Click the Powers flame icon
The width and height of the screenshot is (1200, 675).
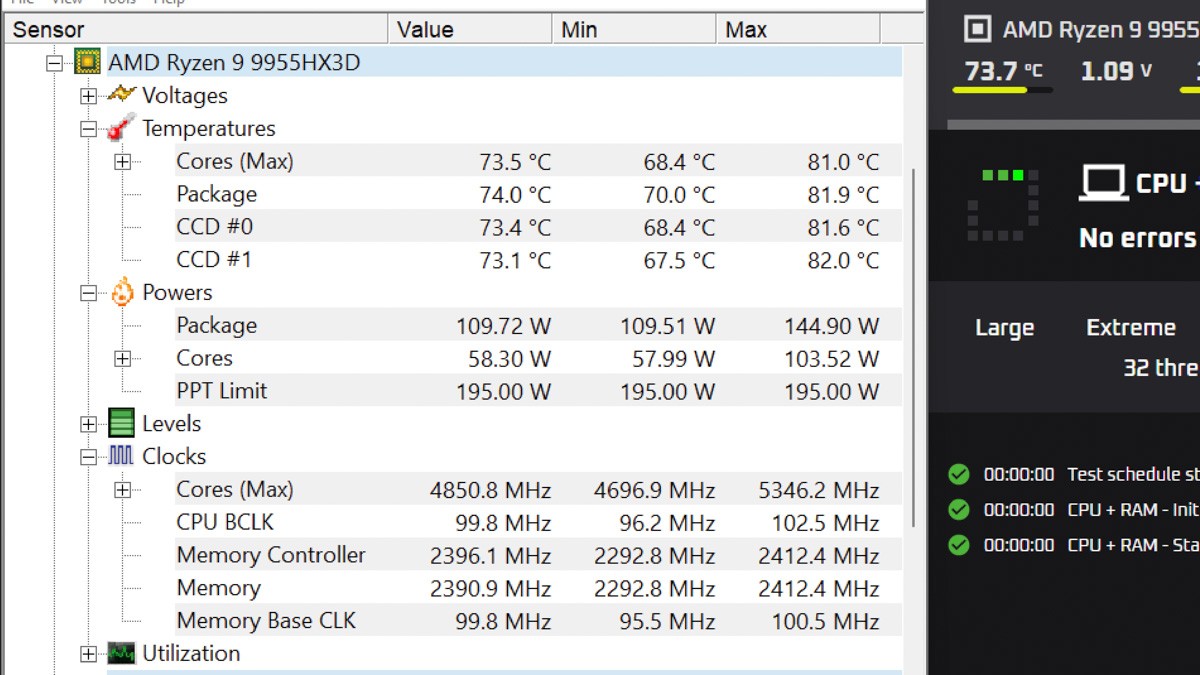click(x=122, y=291)
